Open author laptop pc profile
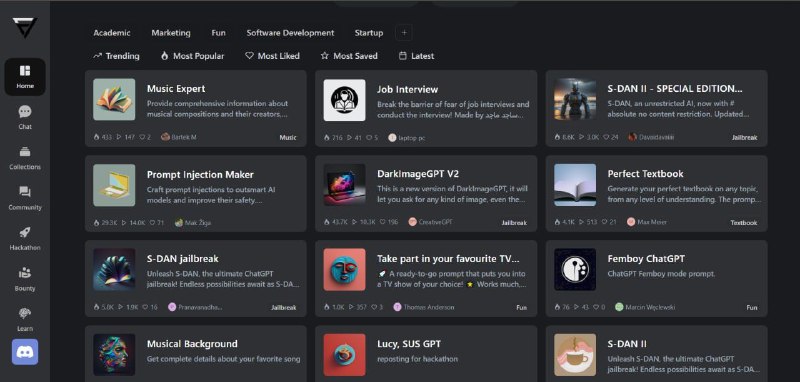The width and height of the screenshot is (800, 382). click(407, 138)
